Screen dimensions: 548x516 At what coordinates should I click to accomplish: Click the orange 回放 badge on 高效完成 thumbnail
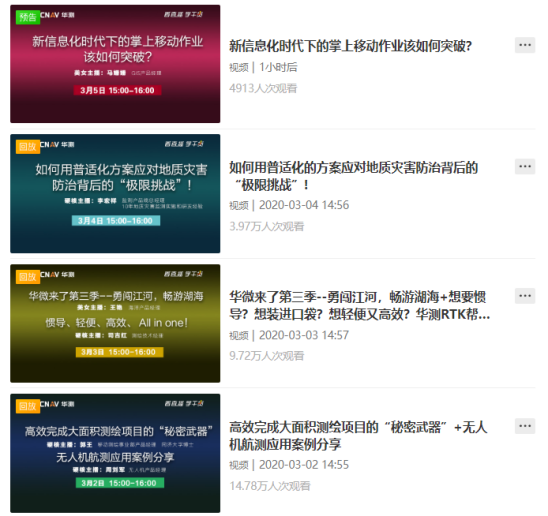pos(28,406)
